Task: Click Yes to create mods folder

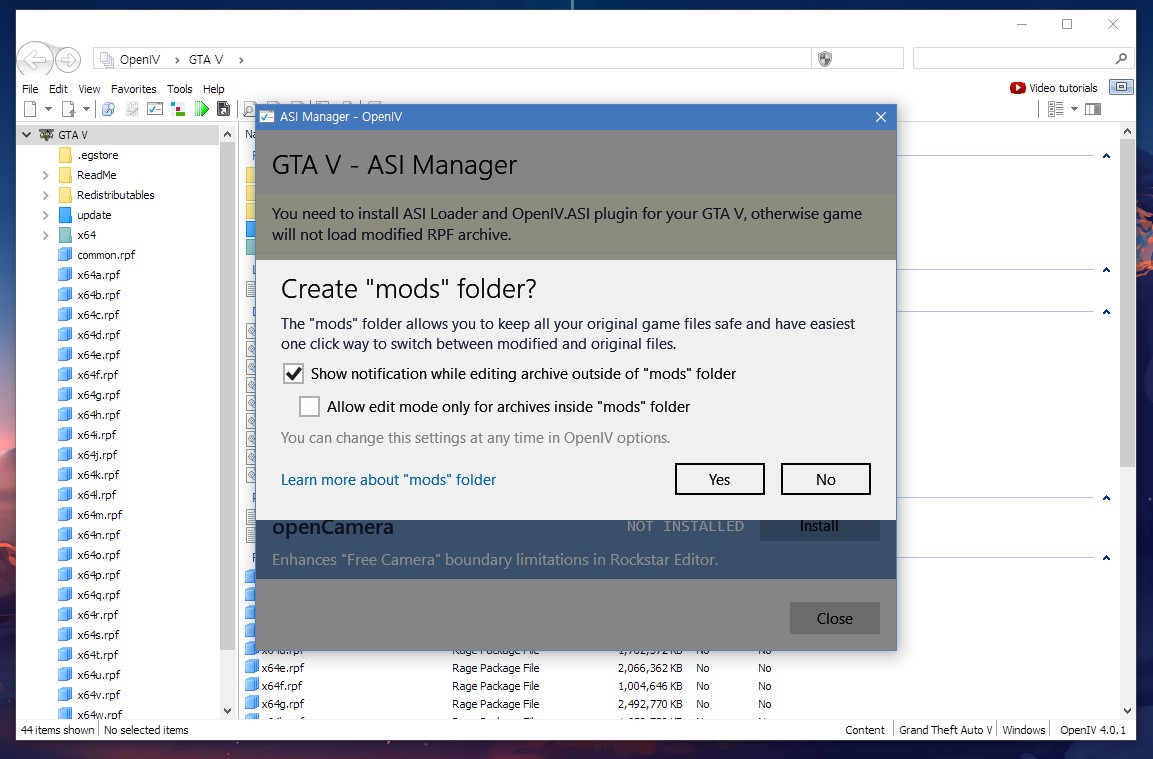Action: pyautogui.click(x=720, y=480)
